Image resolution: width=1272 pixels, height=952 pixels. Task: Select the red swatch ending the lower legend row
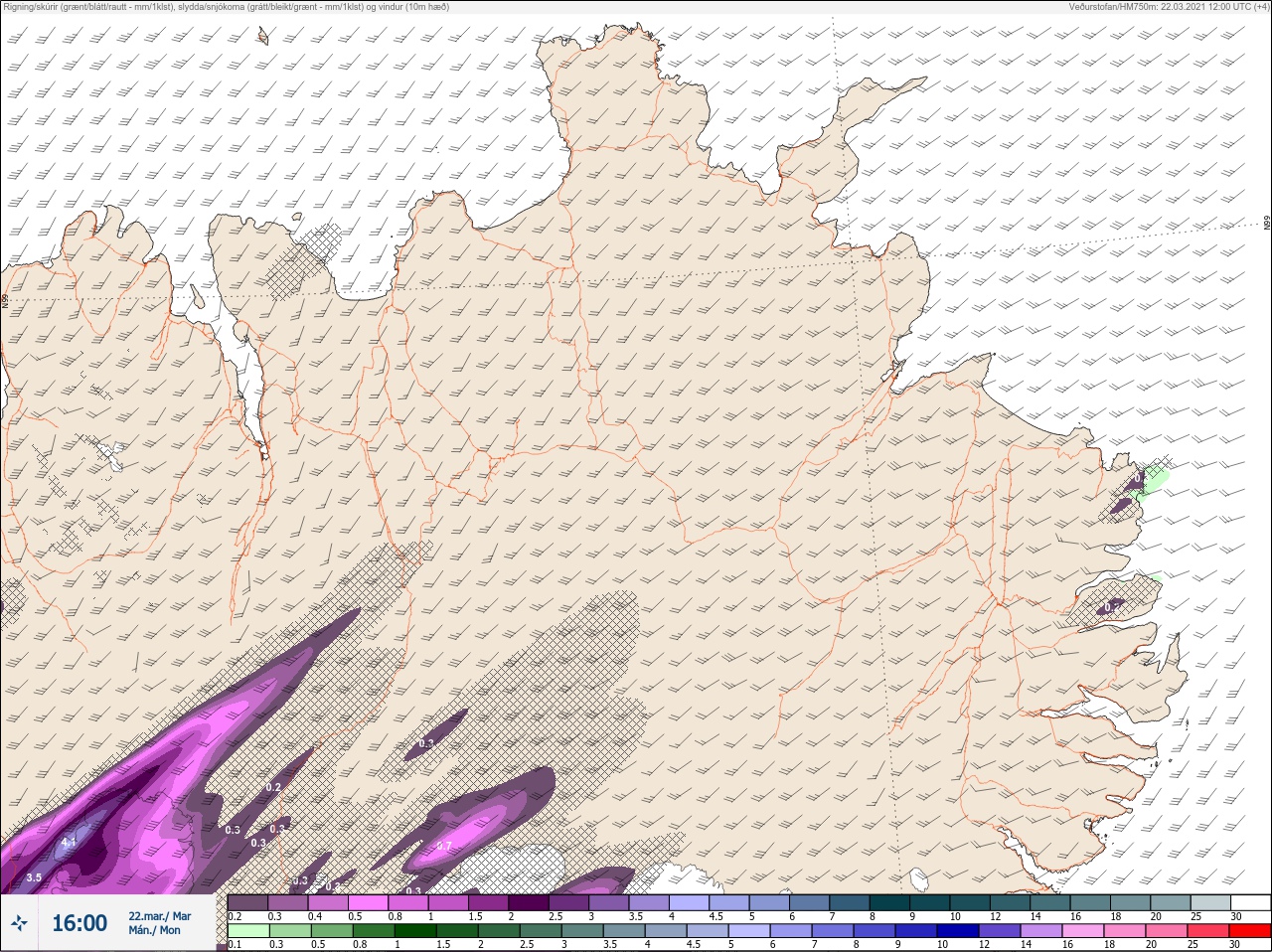1250,931
